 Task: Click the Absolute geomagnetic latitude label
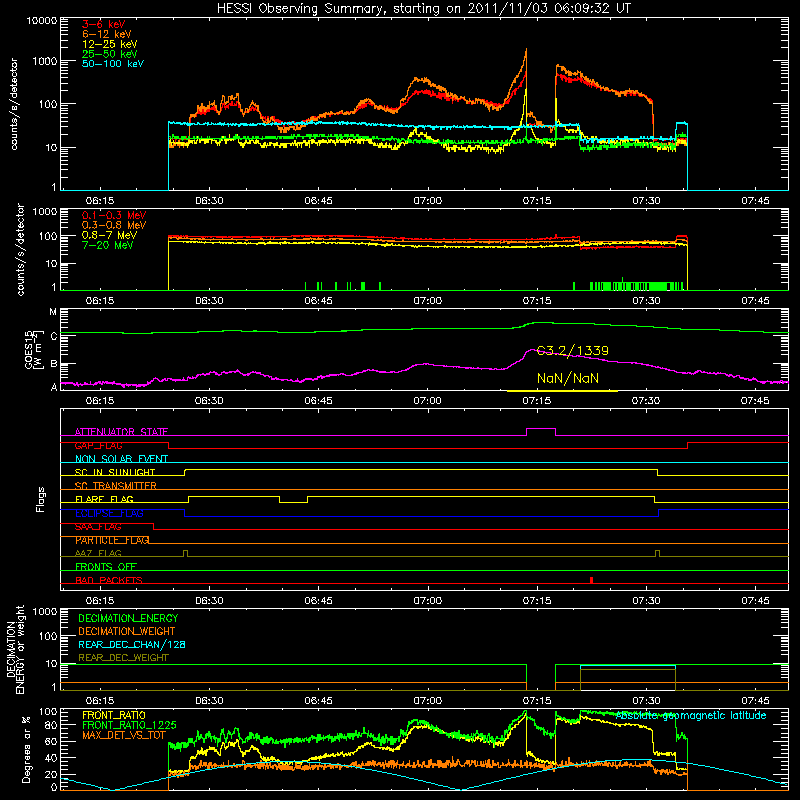click(x=691, y=716)
